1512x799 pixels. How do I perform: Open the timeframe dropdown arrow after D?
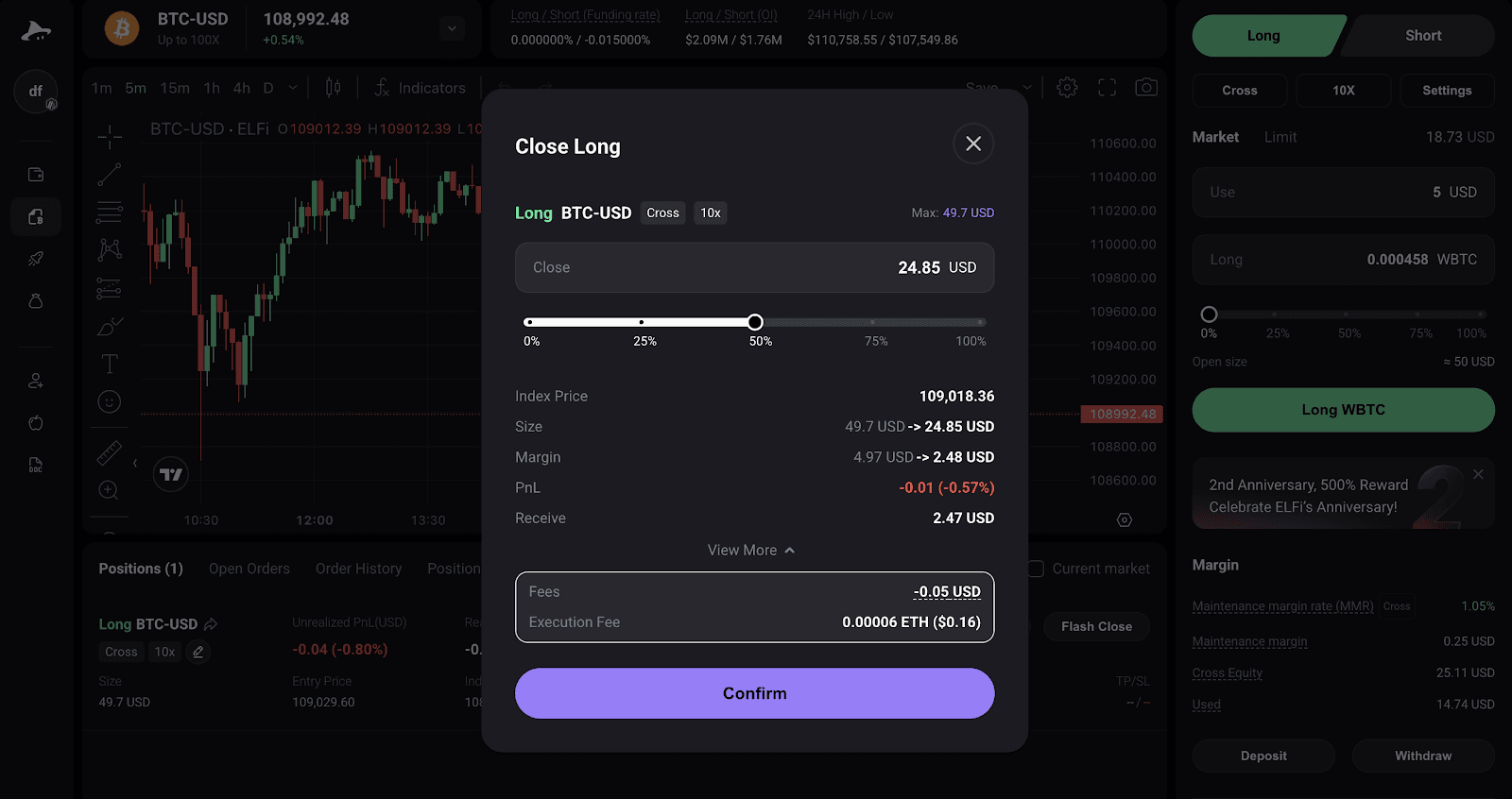coord(292,88)
